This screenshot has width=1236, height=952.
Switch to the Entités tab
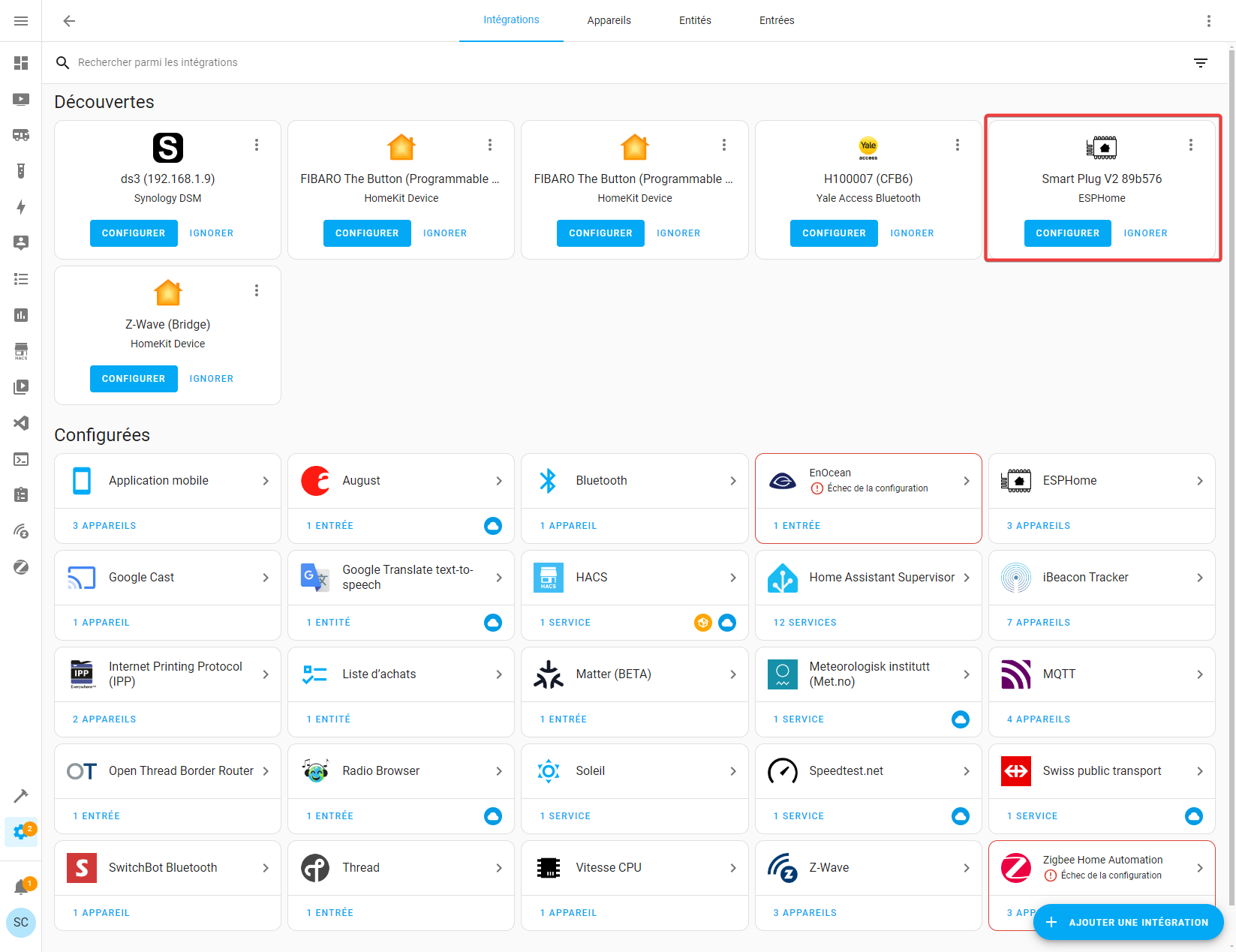[x=695, y=20]
